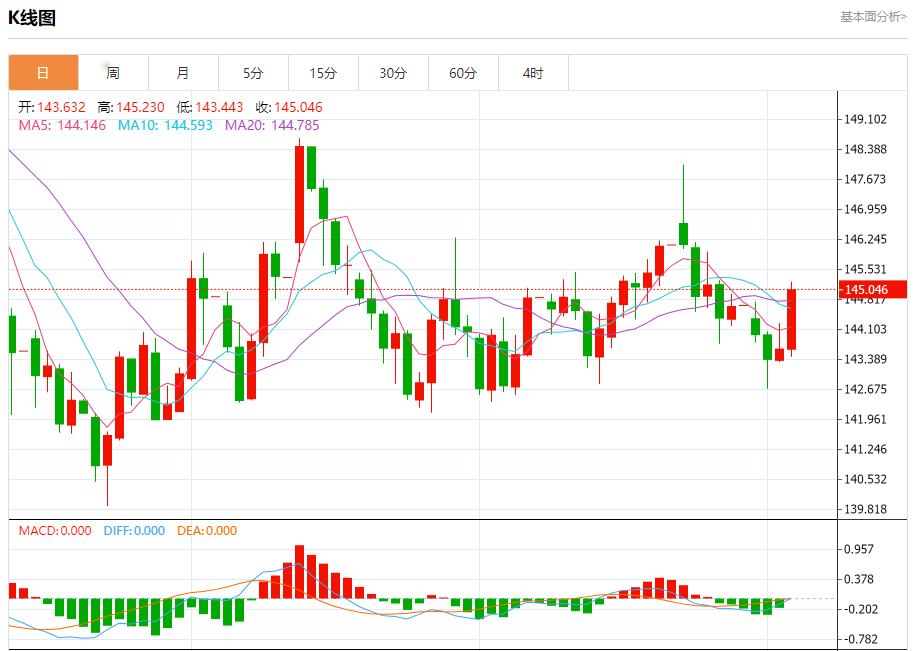This screenshot has height=651, width=916.
Task: Click the current price tag 145.046
Action: 873,289
